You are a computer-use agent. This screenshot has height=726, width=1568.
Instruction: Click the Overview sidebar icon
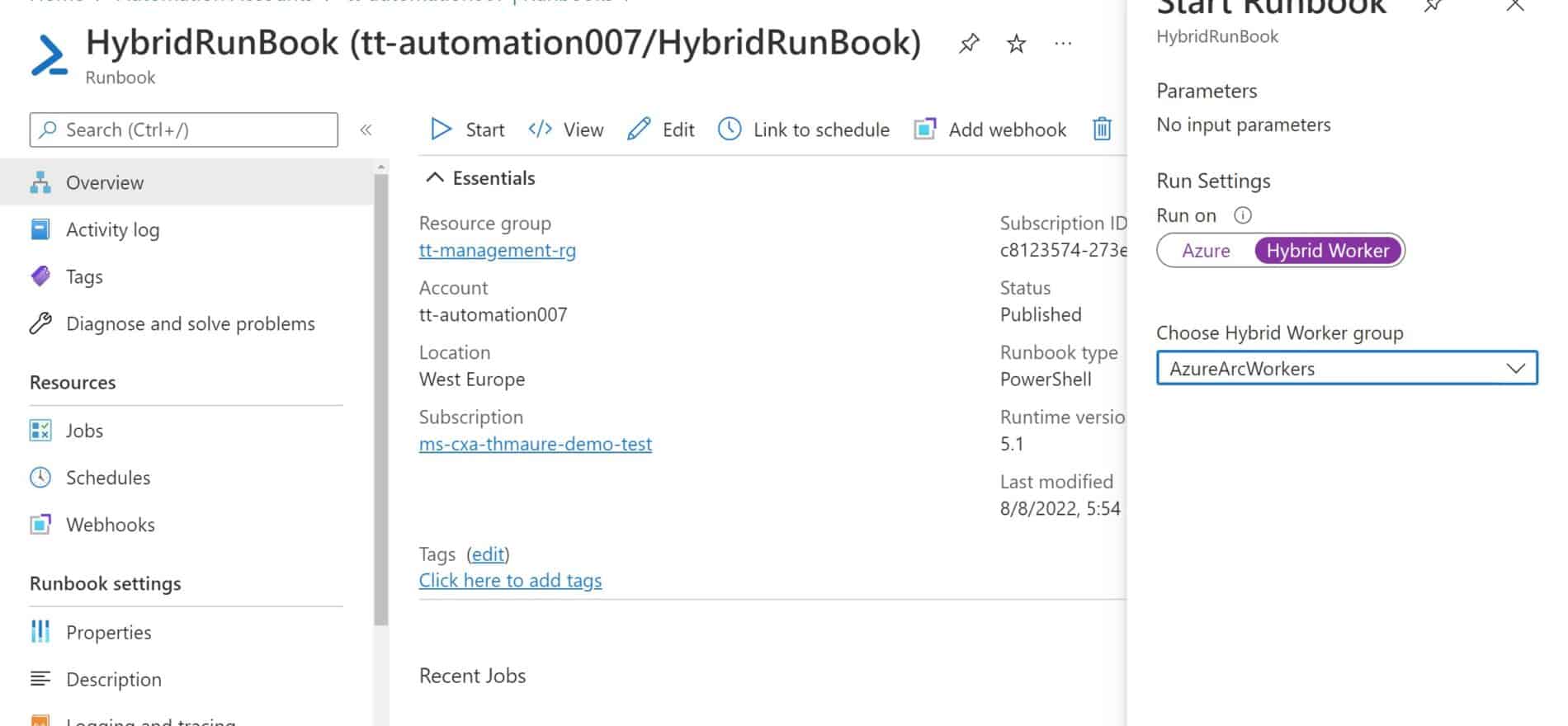40,182
